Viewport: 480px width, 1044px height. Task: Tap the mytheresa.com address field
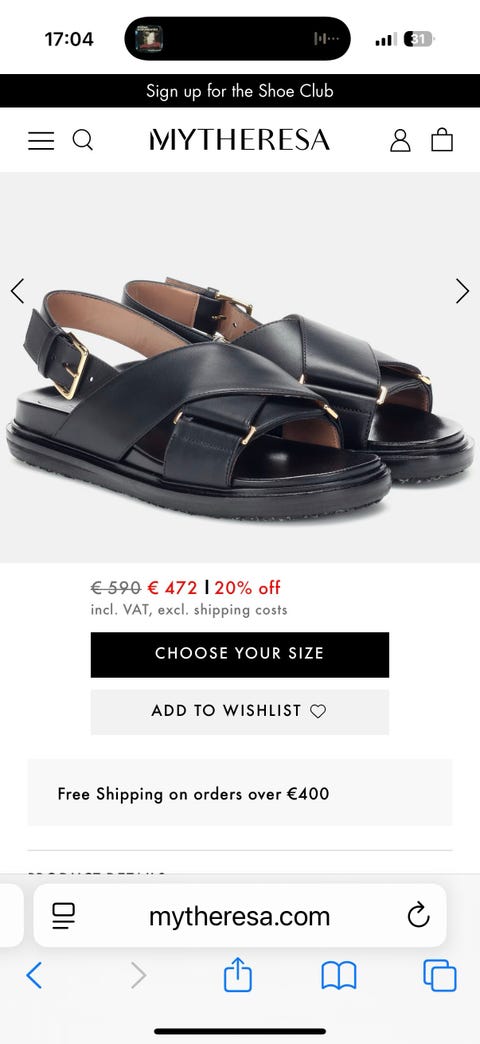click(240, 915)
